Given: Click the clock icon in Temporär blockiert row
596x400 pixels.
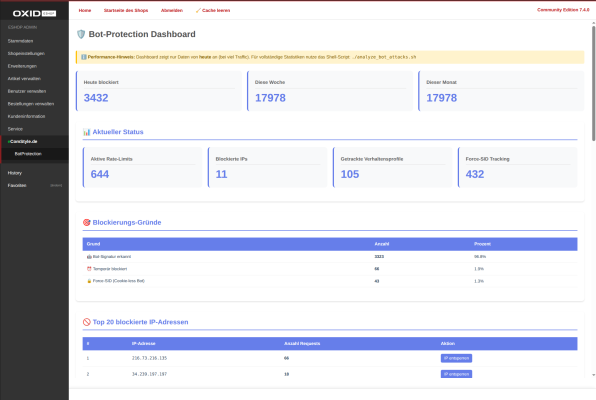Looking at the screenshot, I should coord(89,269).
